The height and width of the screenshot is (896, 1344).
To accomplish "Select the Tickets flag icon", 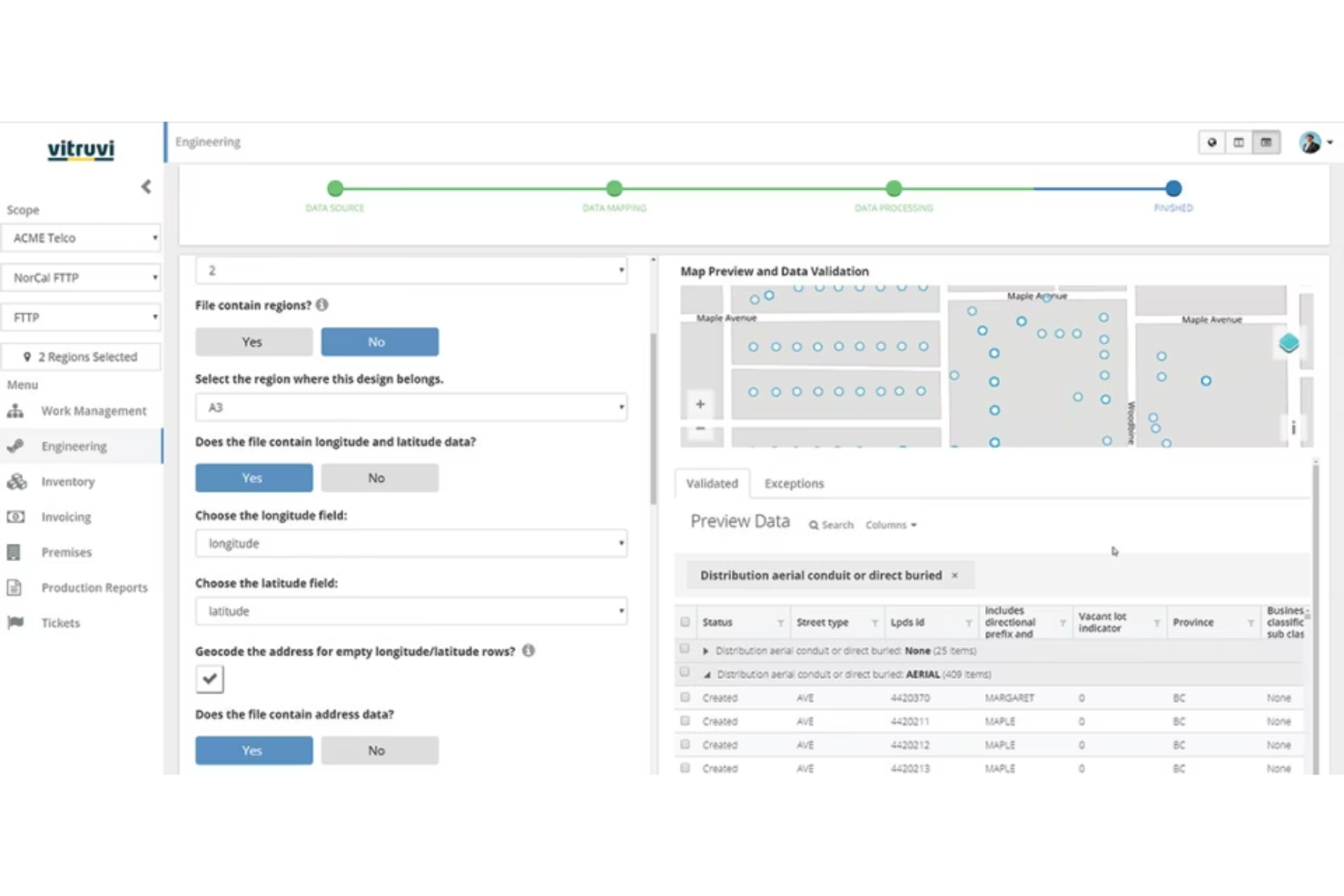I will [15, 623].
